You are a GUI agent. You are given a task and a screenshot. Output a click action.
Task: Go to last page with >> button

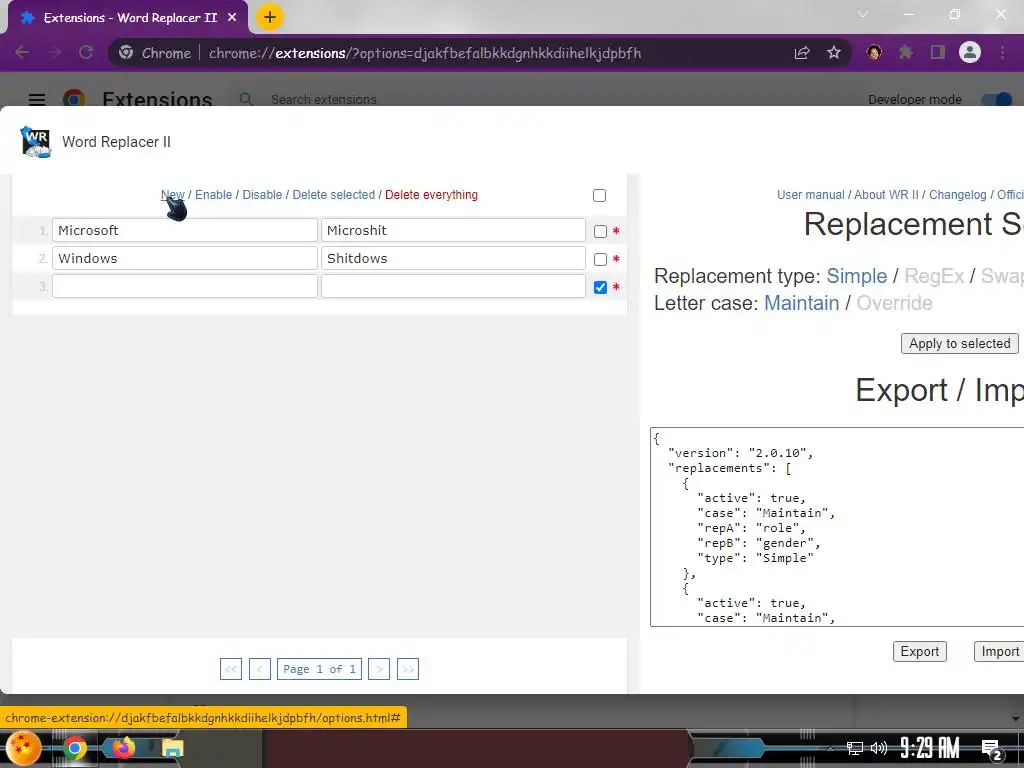point(408,669)
